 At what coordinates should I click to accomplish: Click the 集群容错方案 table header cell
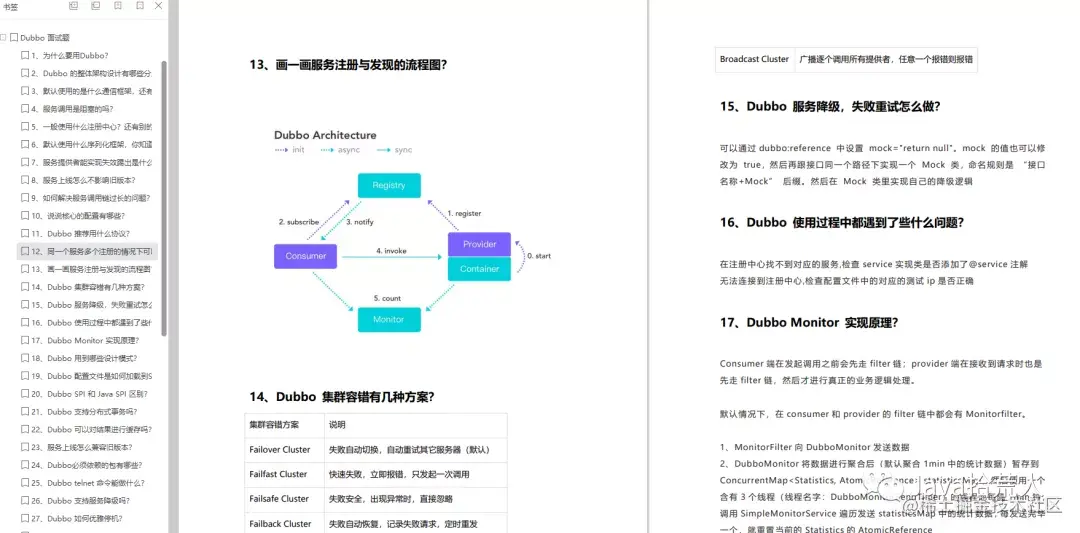[x=284, y=425]
